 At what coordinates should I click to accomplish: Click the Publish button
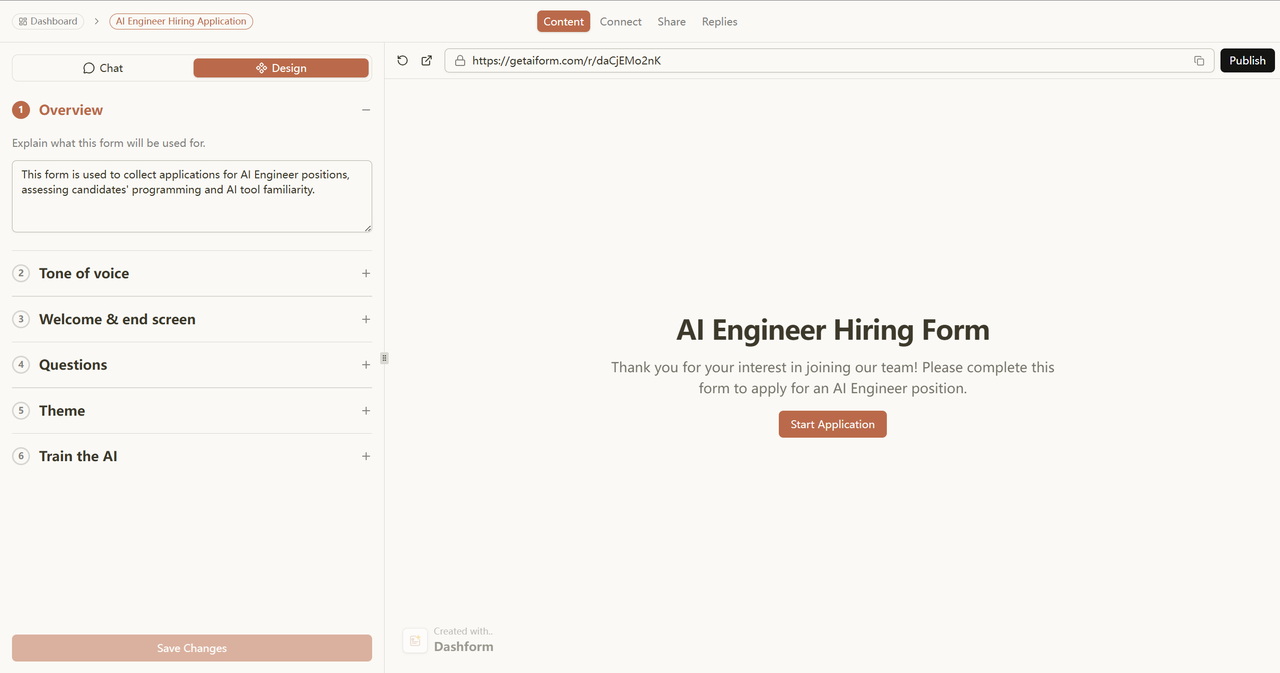(x=1247, y=61)
